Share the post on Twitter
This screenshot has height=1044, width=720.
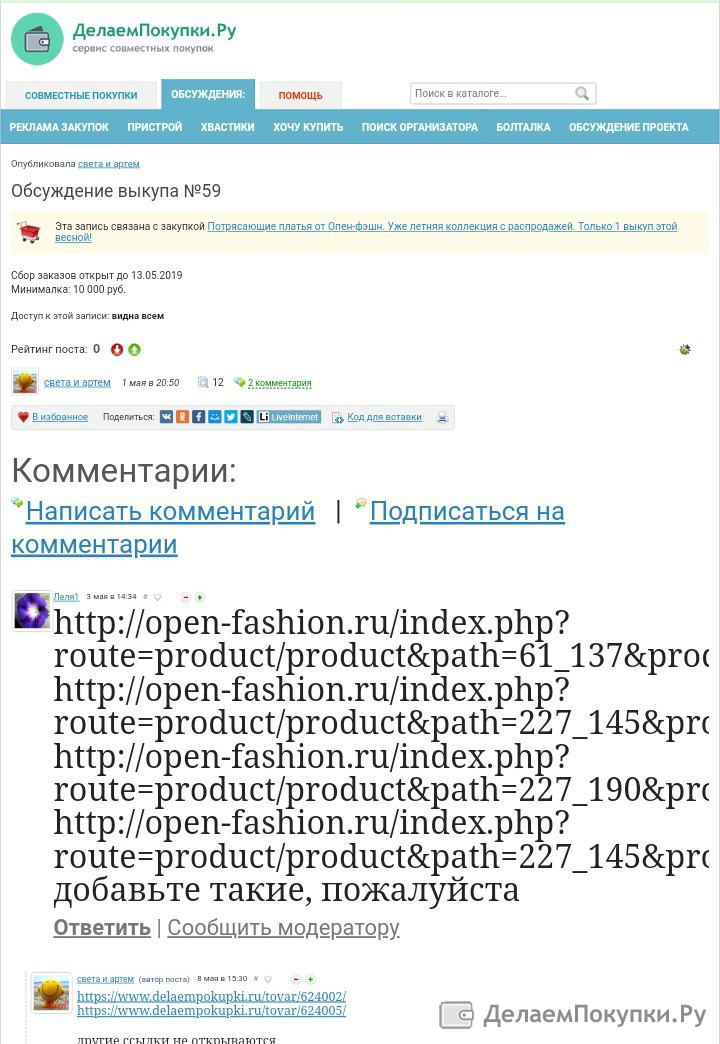(x=230, y=417)
